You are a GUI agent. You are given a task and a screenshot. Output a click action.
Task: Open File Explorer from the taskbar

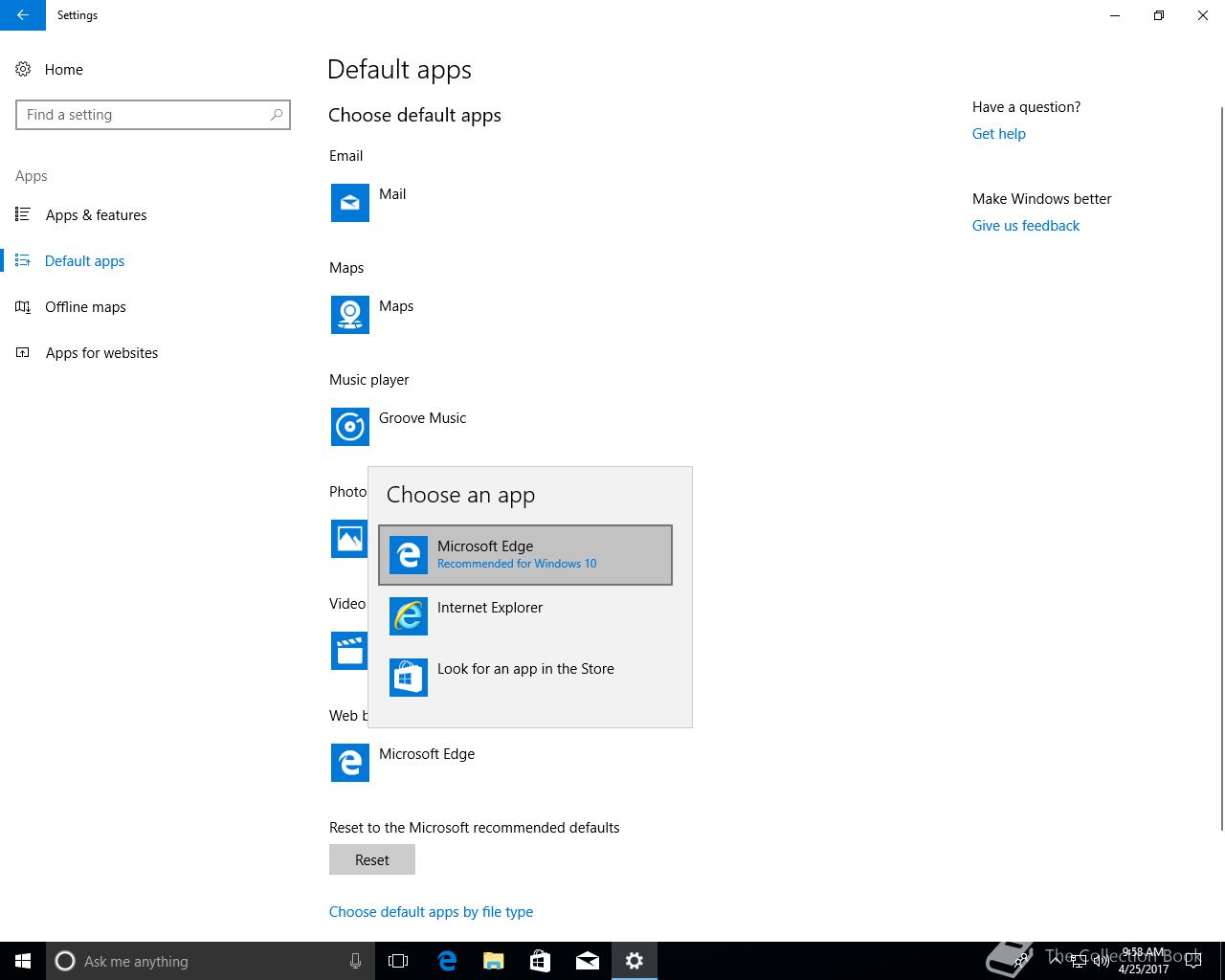pyautogui.click(x=493, y=961)
